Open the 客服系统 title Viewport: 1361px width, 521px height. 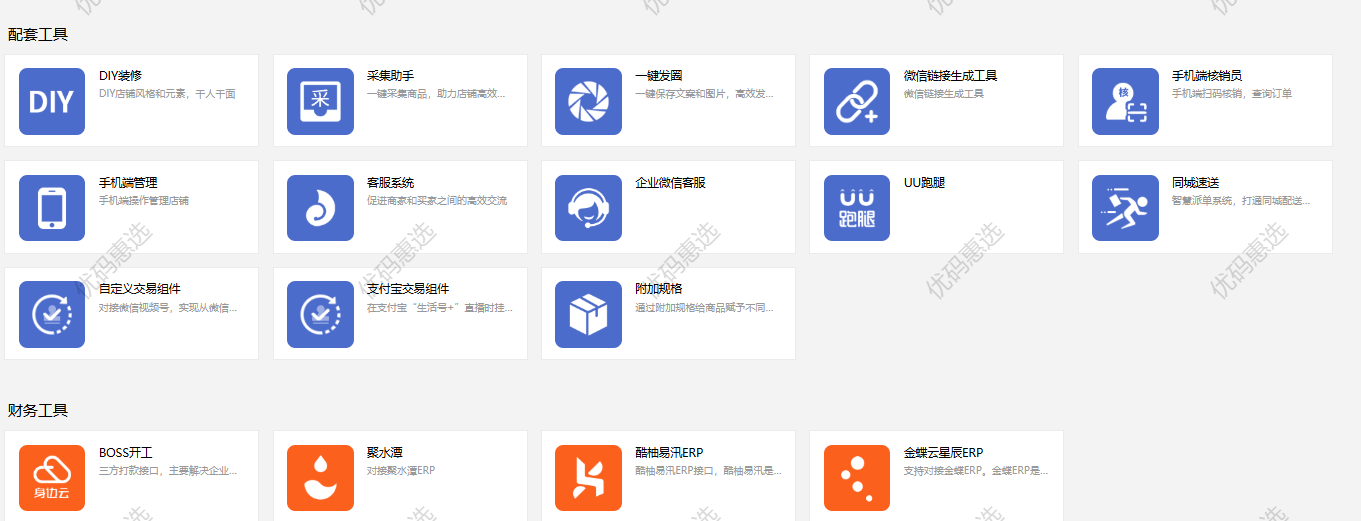click(x=390, y=183)
